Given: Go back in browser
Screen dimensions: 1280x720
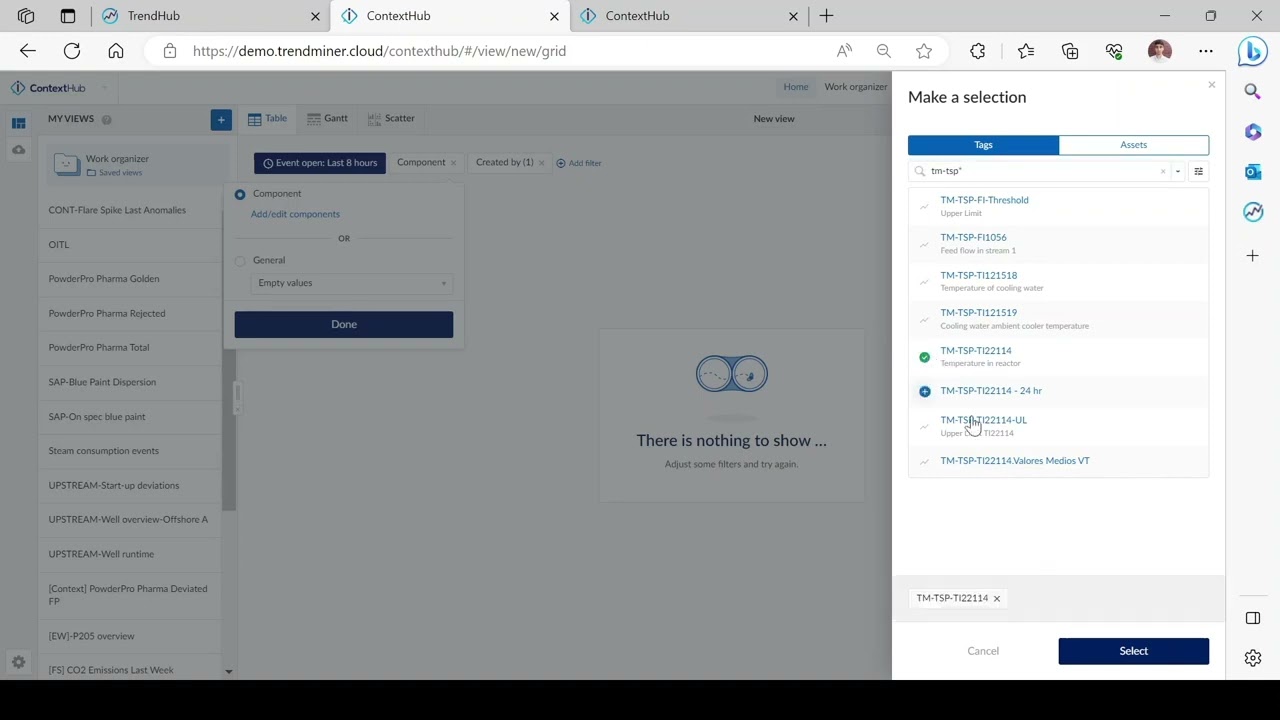Looking at the screenshot, I should tap(28, 51).
